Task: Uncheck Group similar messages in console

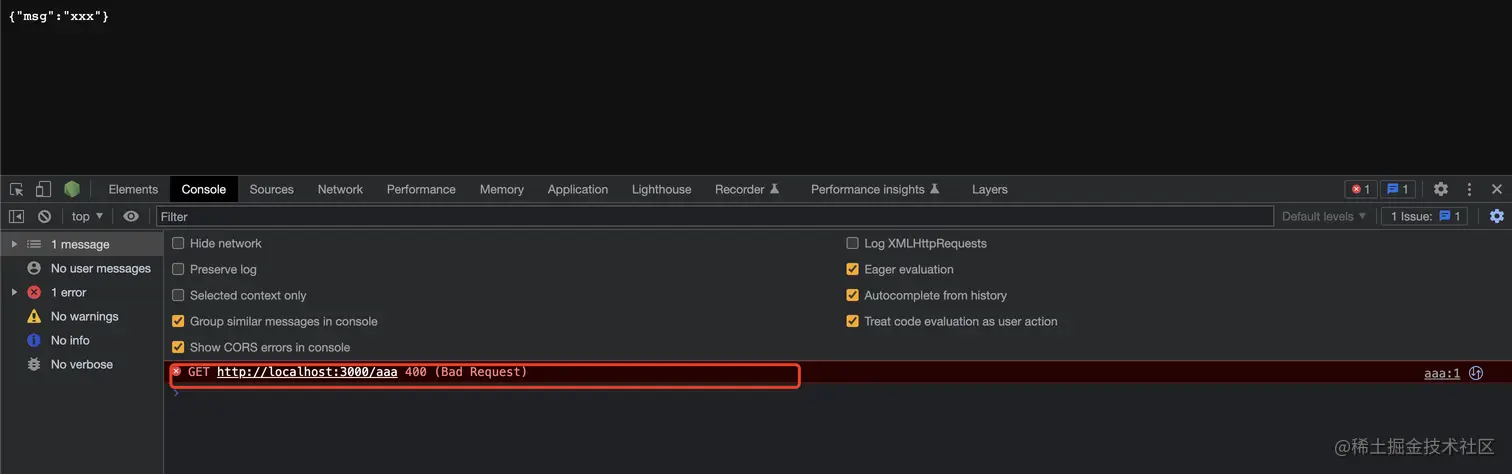Action: pyautogui.click(x=178, y=321)
